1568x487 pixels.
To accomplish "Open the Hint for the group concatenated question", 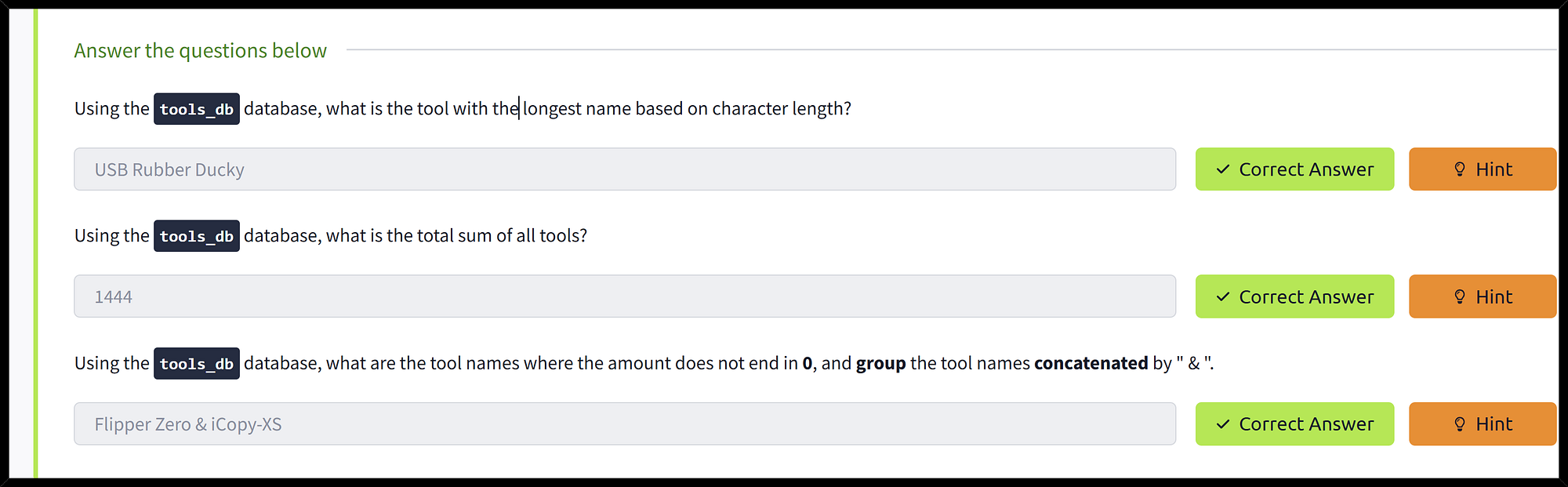I will (x=1483, y=424).
